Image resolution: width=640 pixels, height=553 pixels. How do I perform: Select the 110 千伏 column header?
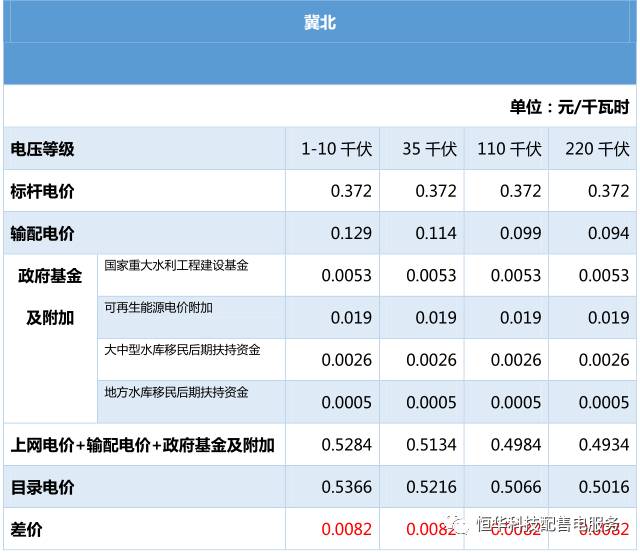509,149
